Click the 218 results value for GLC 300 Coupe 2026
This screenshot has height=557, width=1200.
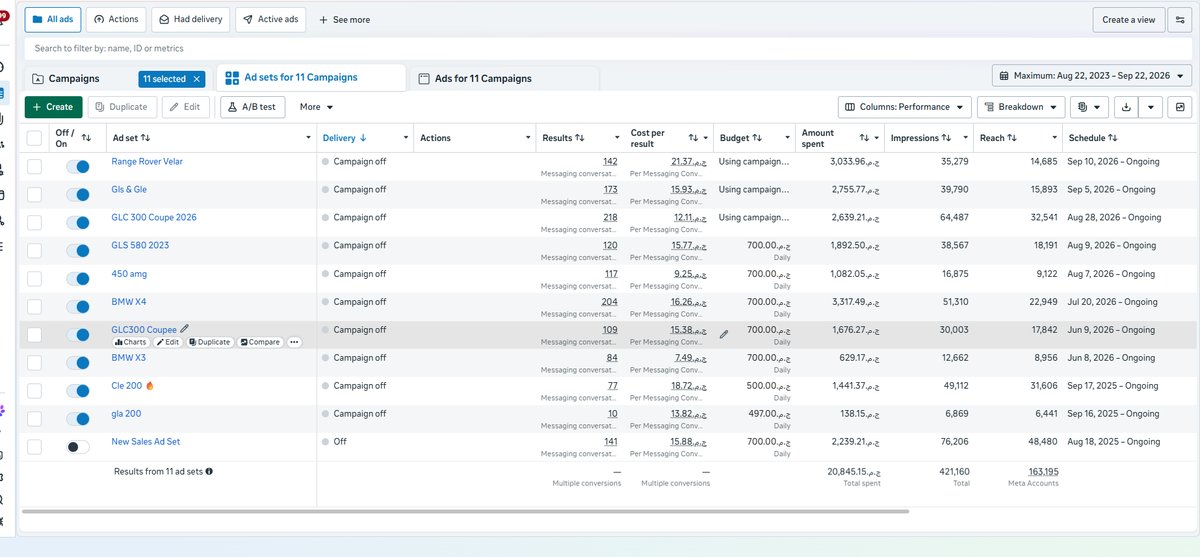[610, 217]
